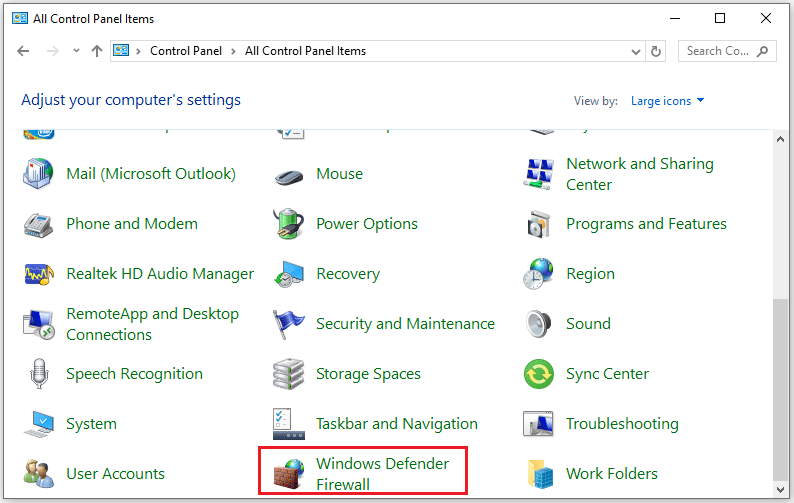
Task: Click the window title bar Control Panel icon
Action: 20,19
